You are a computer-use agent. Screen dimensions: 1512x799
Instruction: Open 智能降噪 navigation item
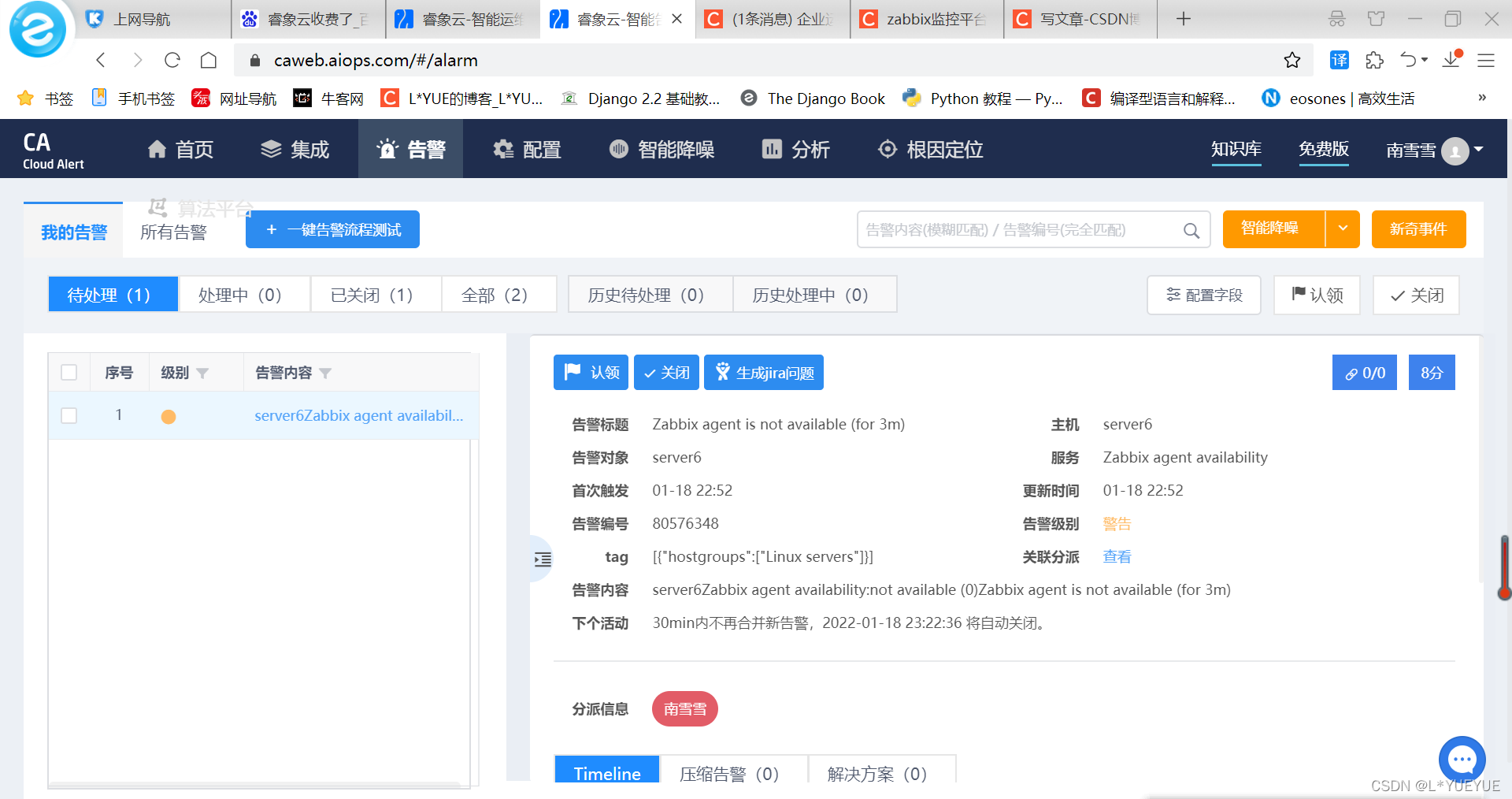coord(661,150)
